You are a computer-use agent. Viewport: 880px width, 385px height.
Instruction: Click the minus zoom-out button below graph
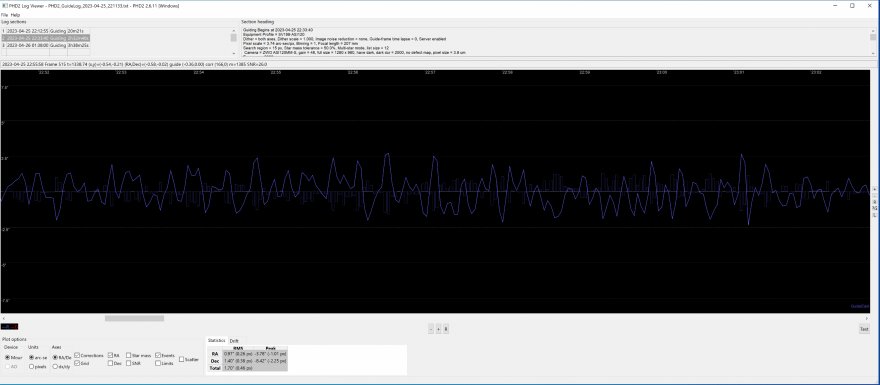click(430, 329)
